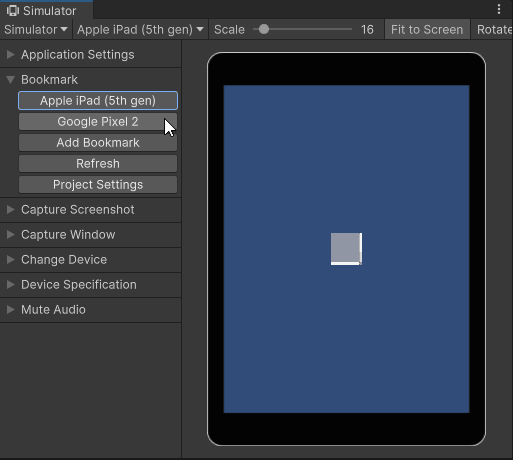Expand the Application Settings section
The width and height of the screenshot is (513, 460).
click(x=90, y=55)
